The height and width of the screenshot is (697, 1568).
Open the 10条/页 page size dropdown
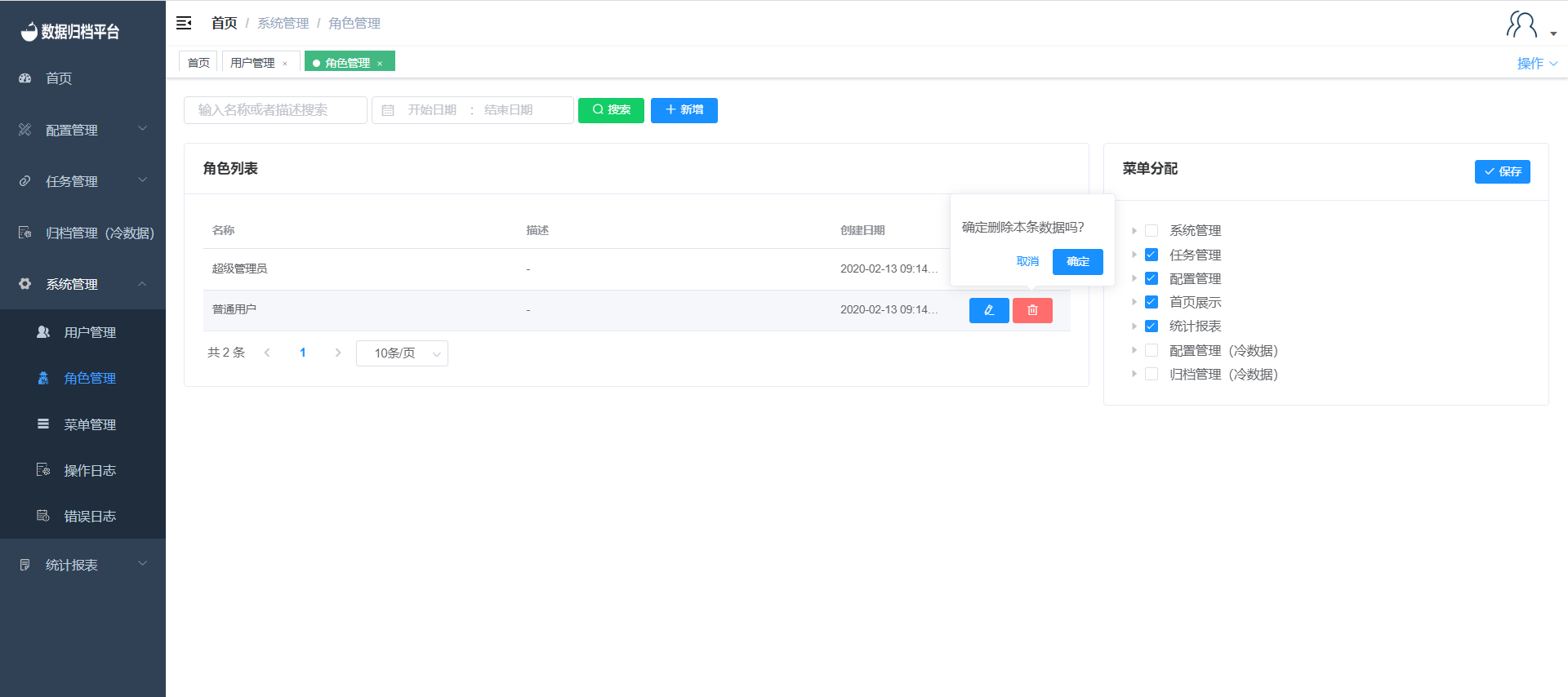click(402, 353)
